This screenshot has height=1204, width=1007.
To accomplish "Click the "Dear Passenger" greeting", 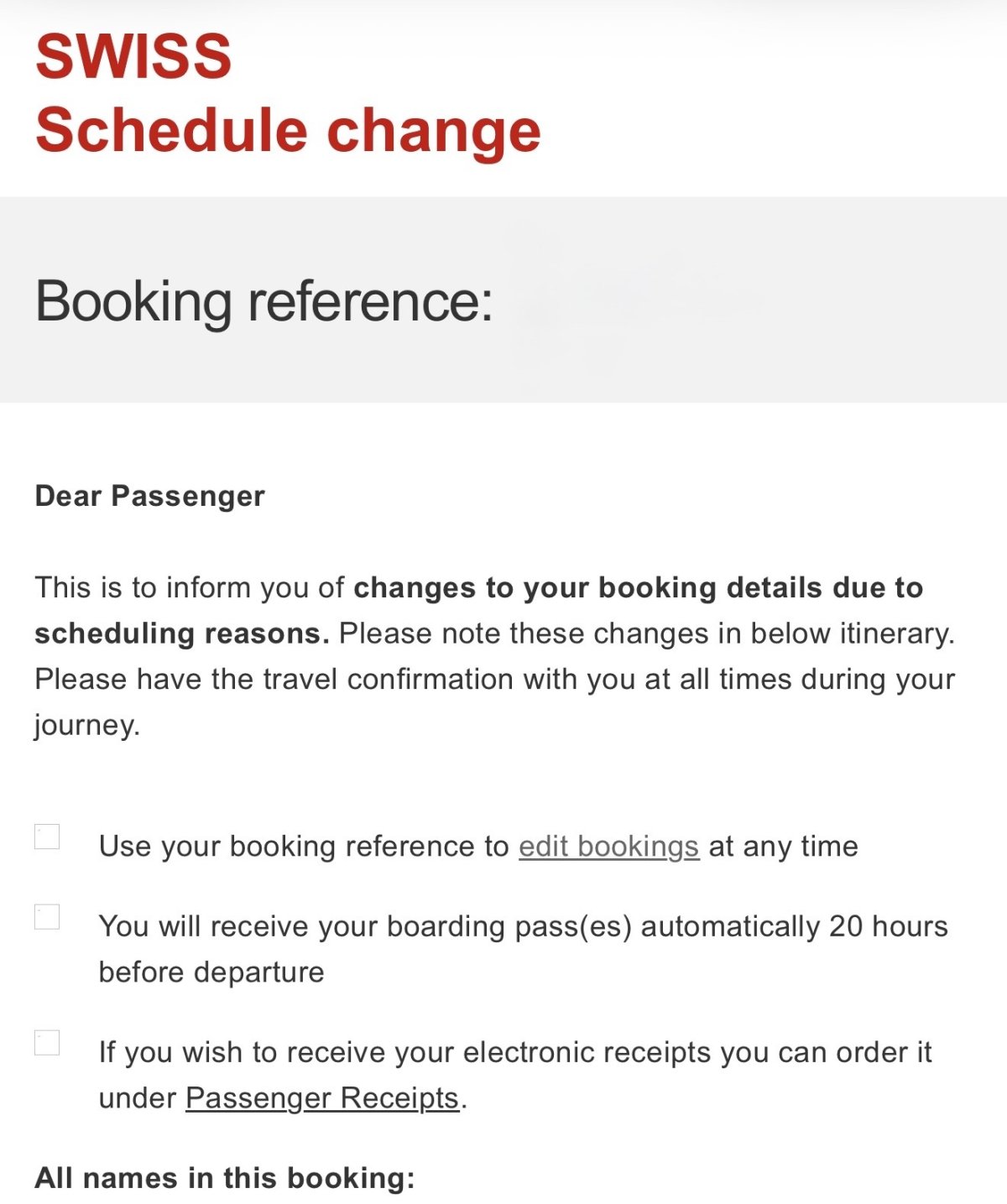I will tap(149, 496).
